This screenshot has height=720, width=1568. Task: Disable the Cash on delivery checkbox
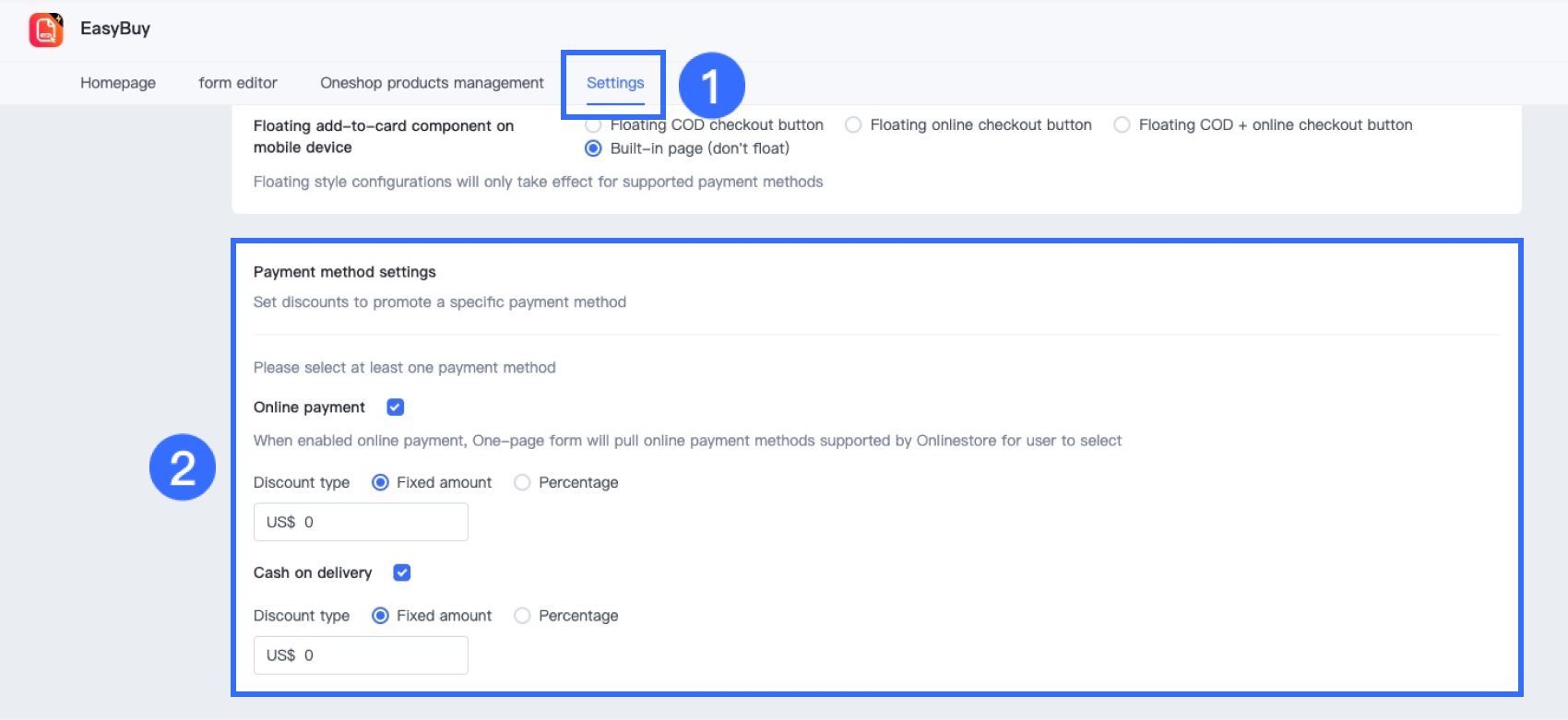[402, 572]
